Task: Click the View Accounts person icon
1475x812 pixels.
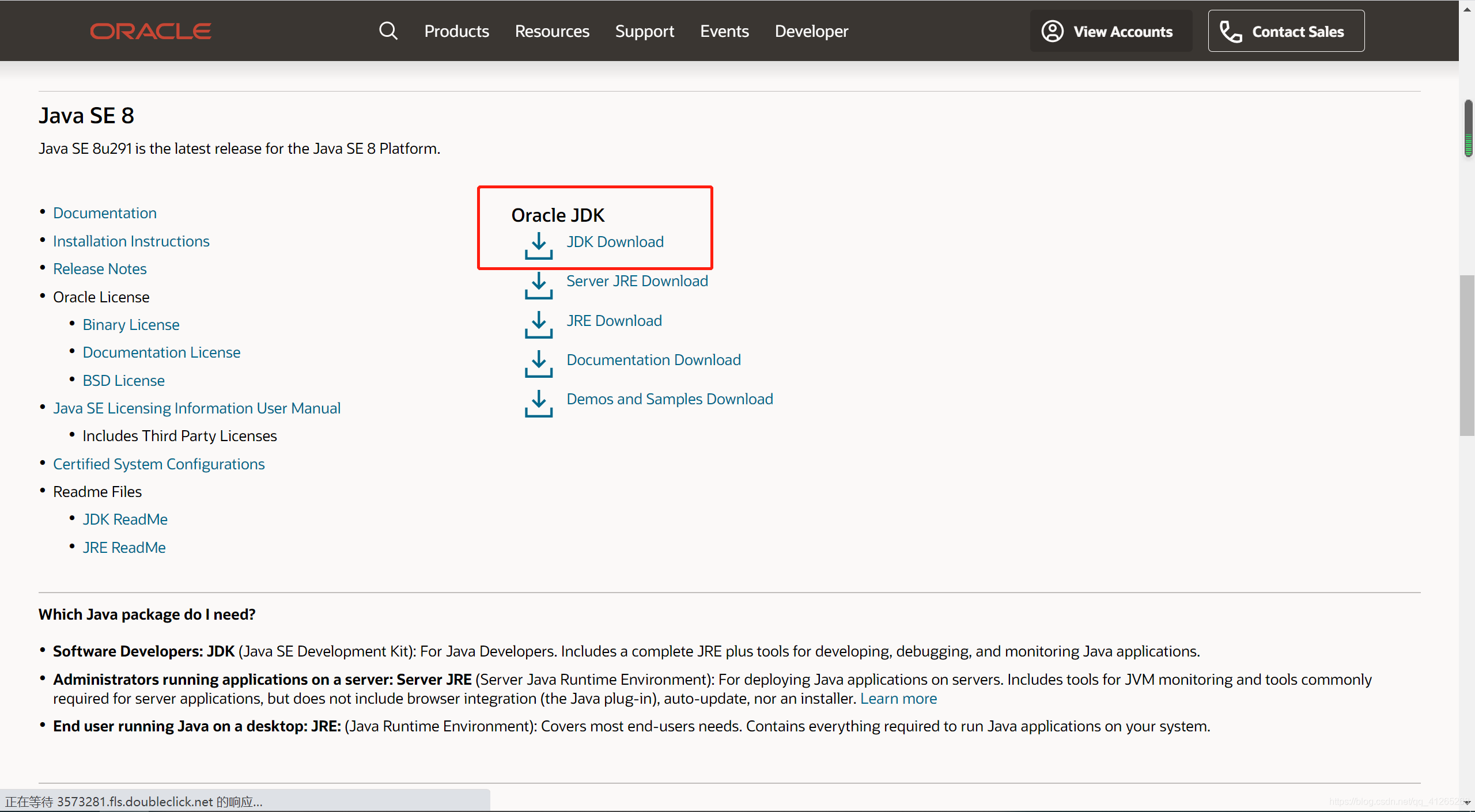Action: pyautogui.click(x=1052, y=31)
